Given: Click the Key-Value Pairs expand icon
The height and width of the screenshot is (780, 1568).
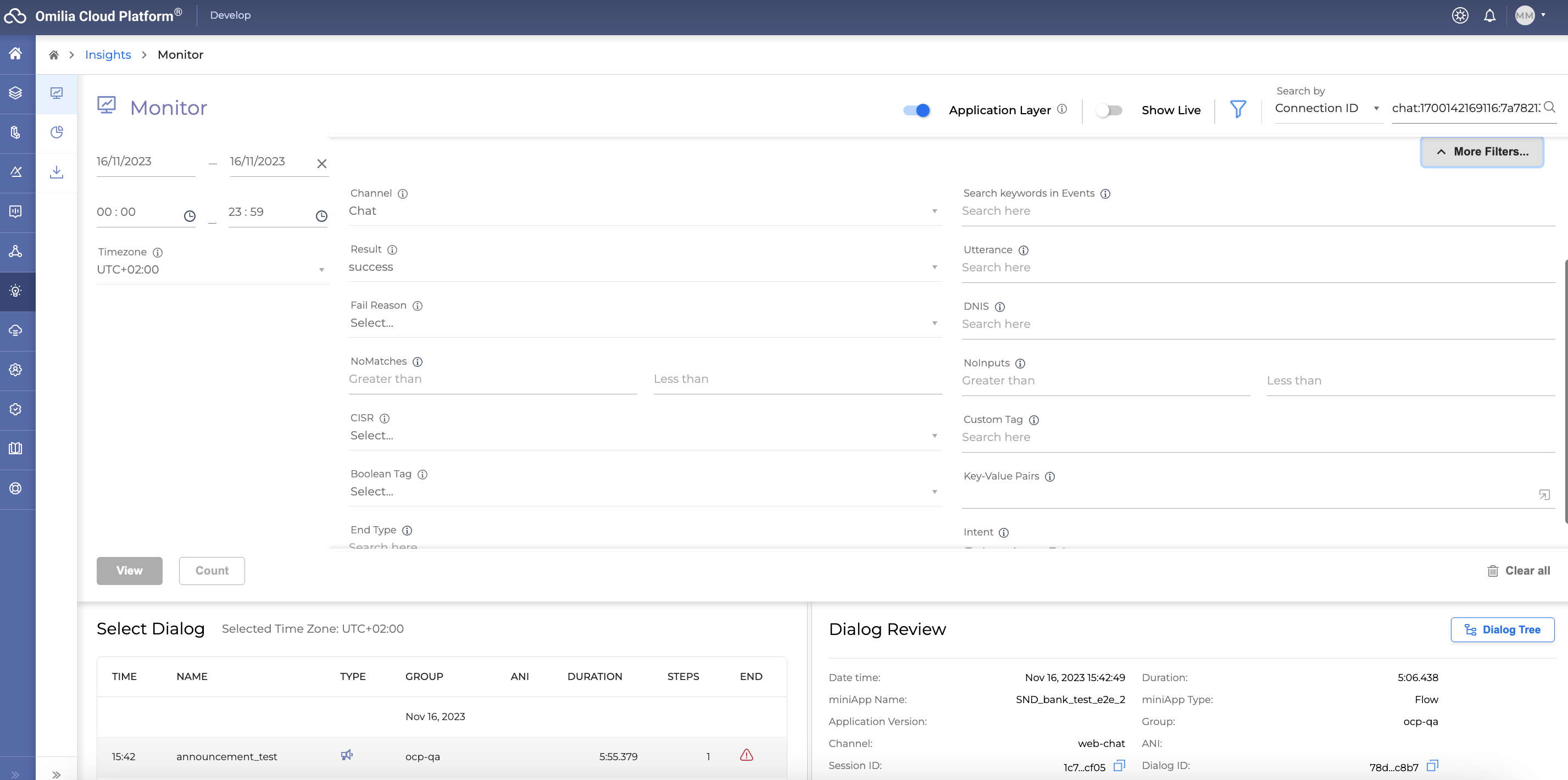Looking at the screenshot, I should pos(1544,495).
